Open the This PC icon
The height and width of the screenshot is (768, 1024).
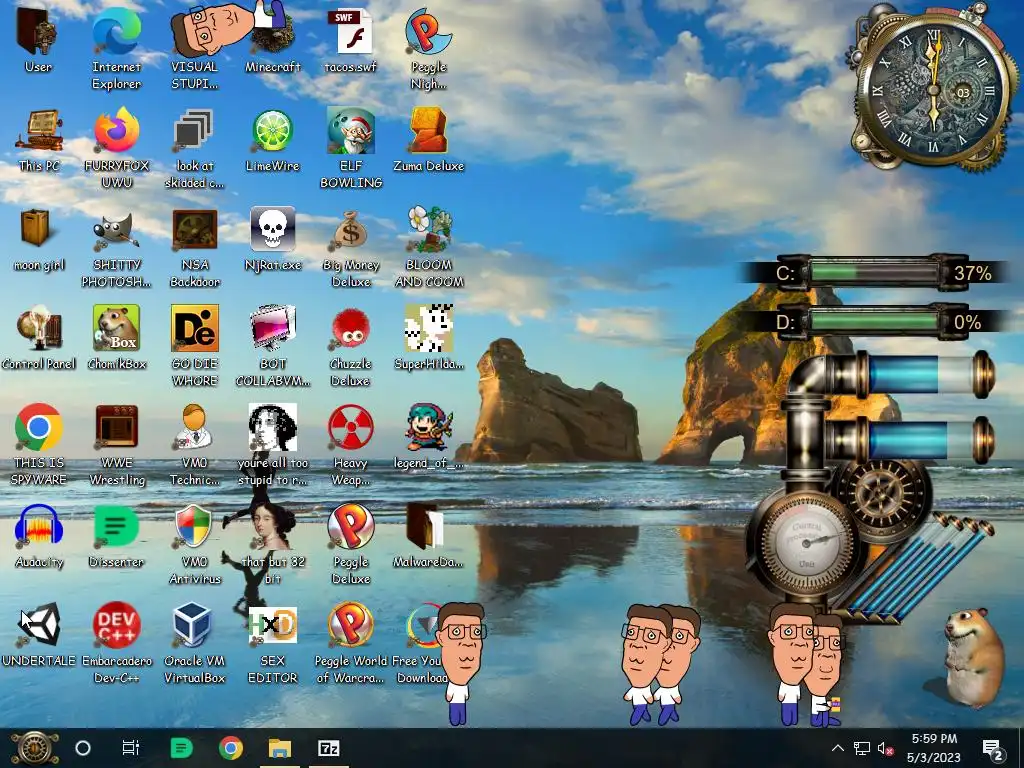39,139
